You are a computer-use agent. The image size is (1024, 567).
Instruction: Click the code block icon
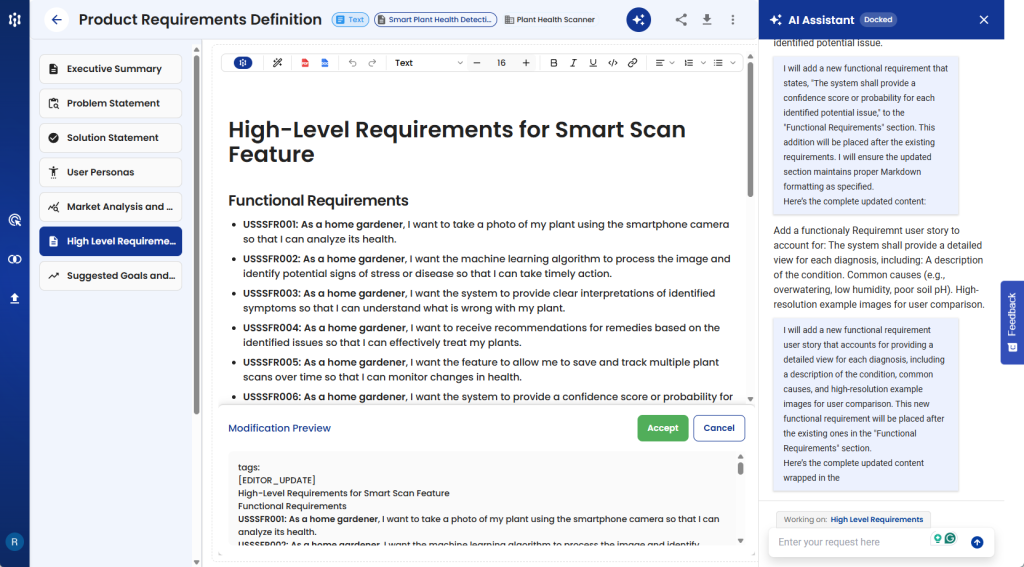click(613, 63)
